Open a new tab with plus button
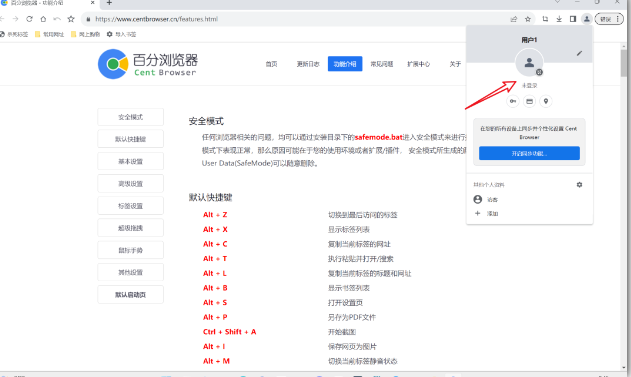Image resolution: width=631 pixels, height=377 pixels. pyautogui.click(x=109, y=3)
